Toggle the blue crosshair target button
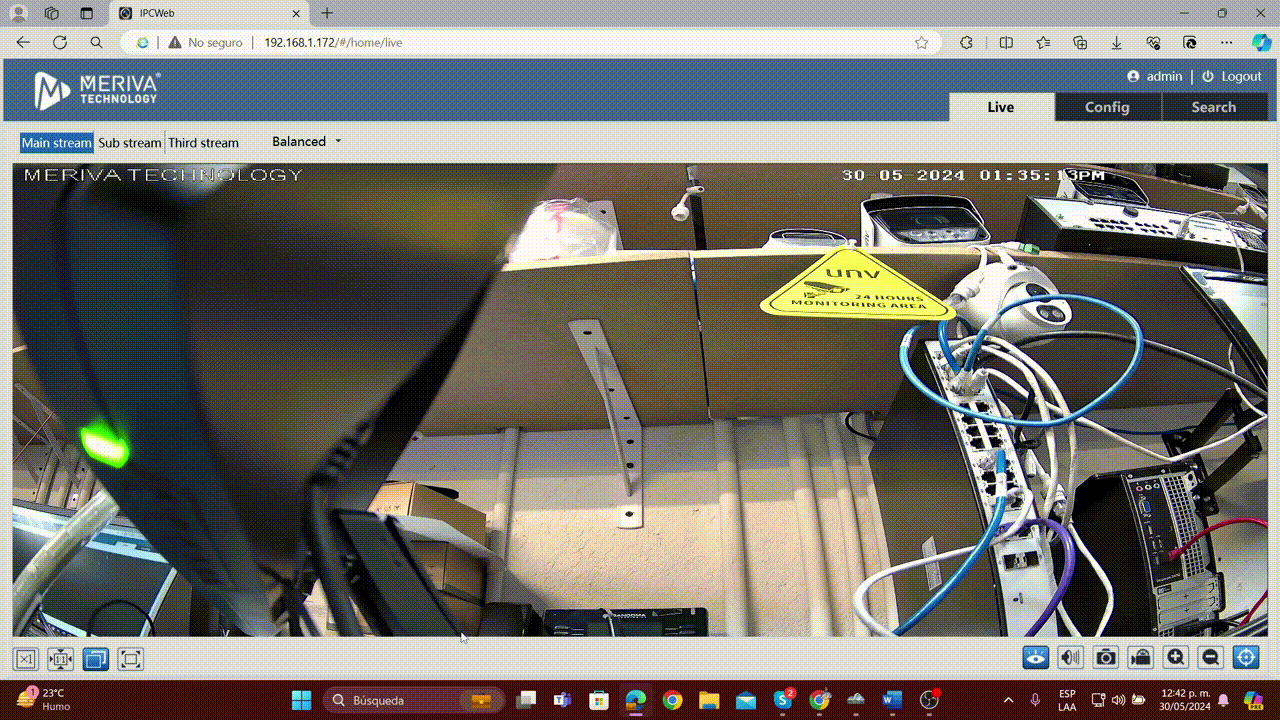 1245,657
